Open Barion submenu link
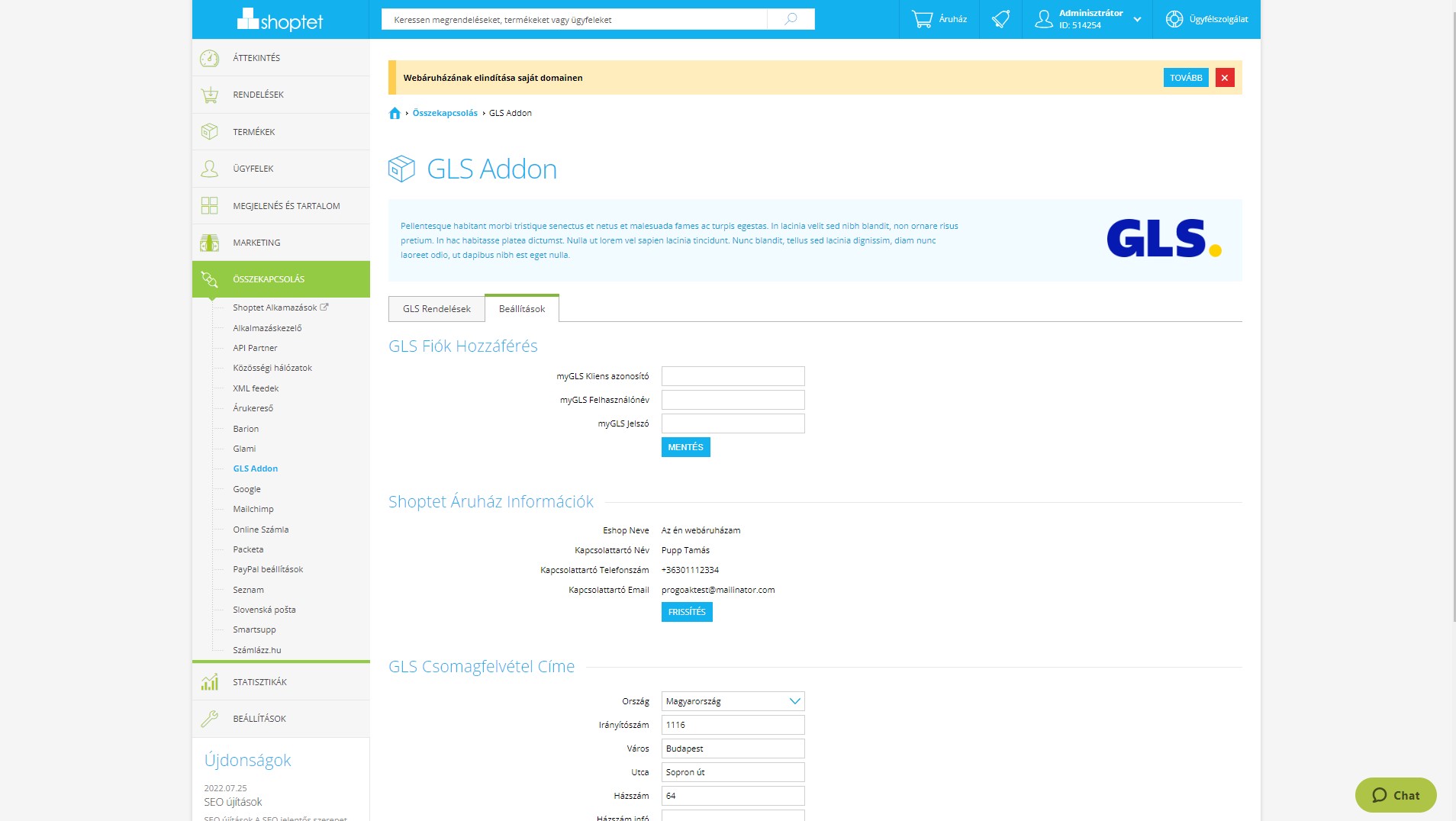Screen dimensions: 1456x821 pyautogui.click(x=246, y=429)
